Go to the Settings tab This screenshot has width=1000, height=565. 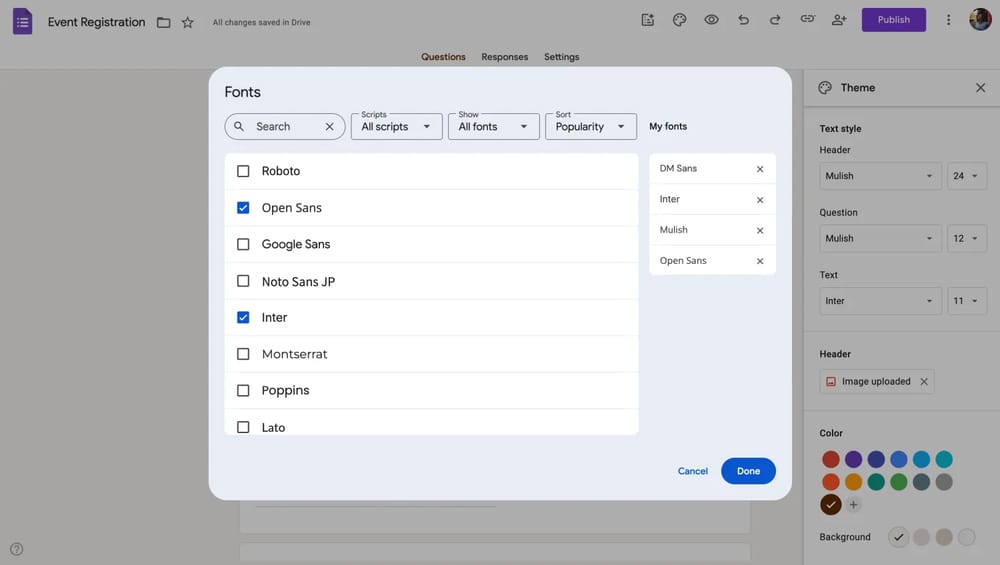(x=561, y=57)
